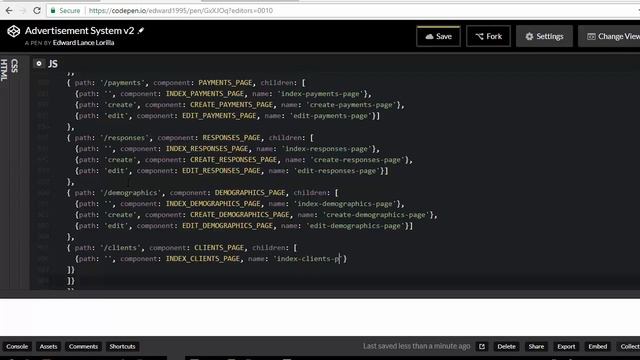The width and height of the screenshot is (640, 360).
Task: Click CREATE_RESPONSES_PAGE in code
Action: tap(233, 160)
